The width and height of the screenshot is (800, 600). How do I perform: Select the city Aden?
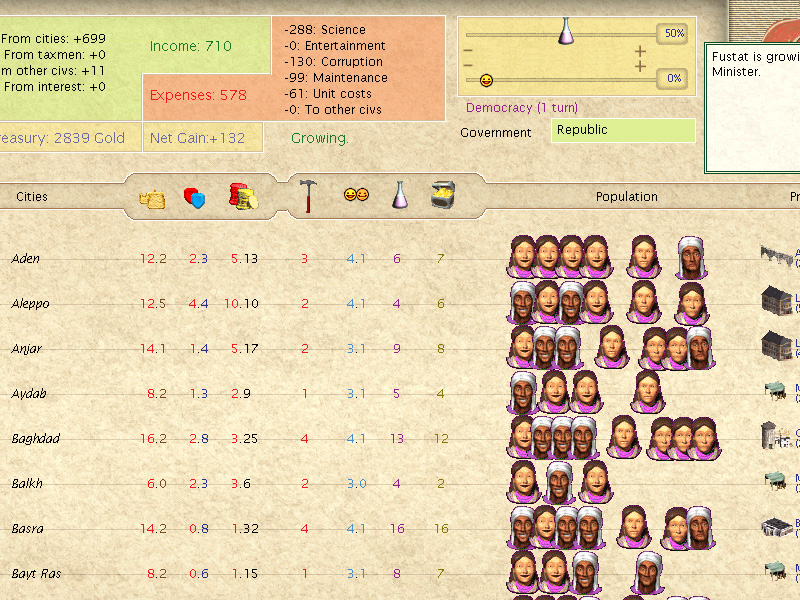[26, 259]
